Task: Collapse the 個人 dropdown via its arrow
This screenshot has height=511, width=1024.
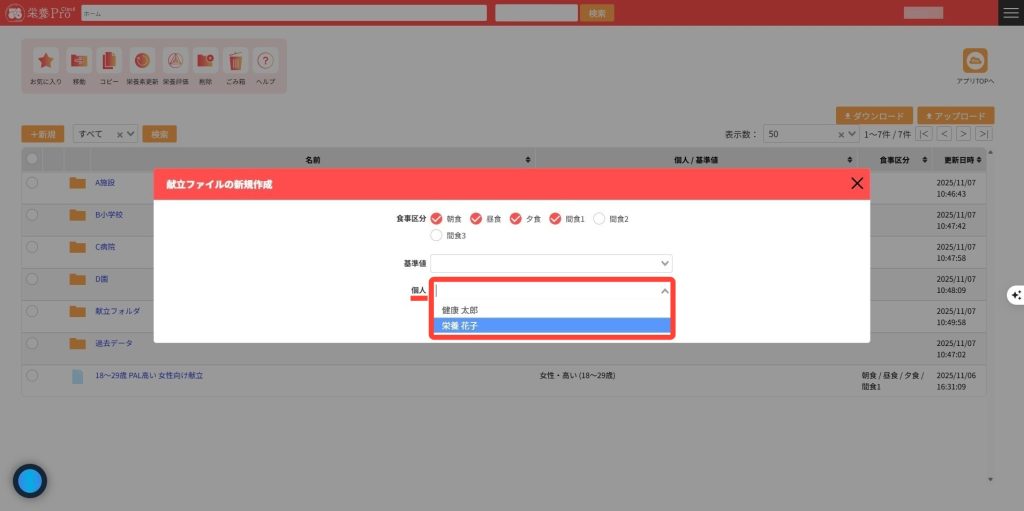Action: [x=664, y=291]
